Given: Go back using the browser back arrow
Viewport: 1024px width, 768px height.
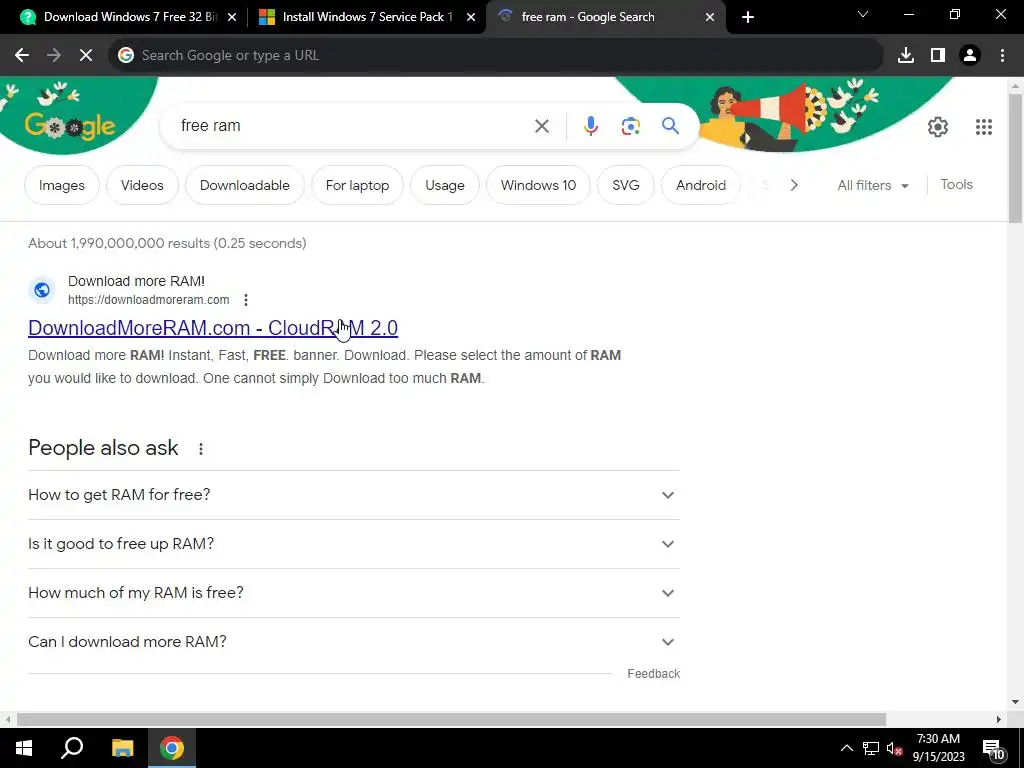Looking at the screenshot, I should click(22, 56).
